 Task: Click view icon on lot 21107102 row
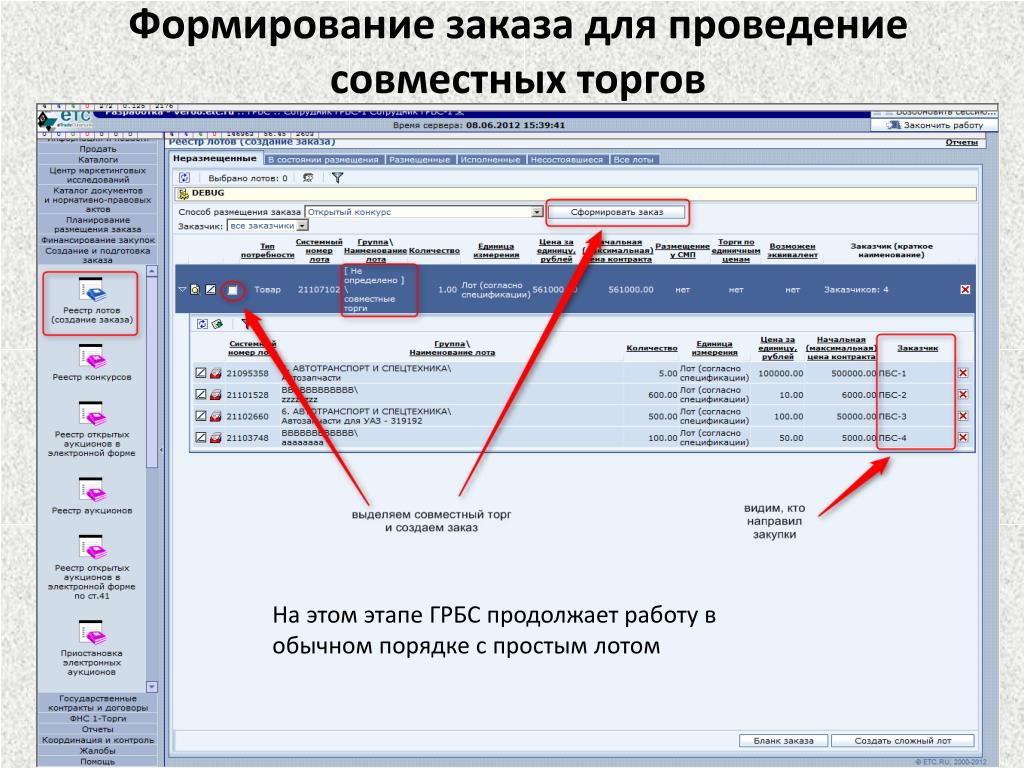(195, 289)
